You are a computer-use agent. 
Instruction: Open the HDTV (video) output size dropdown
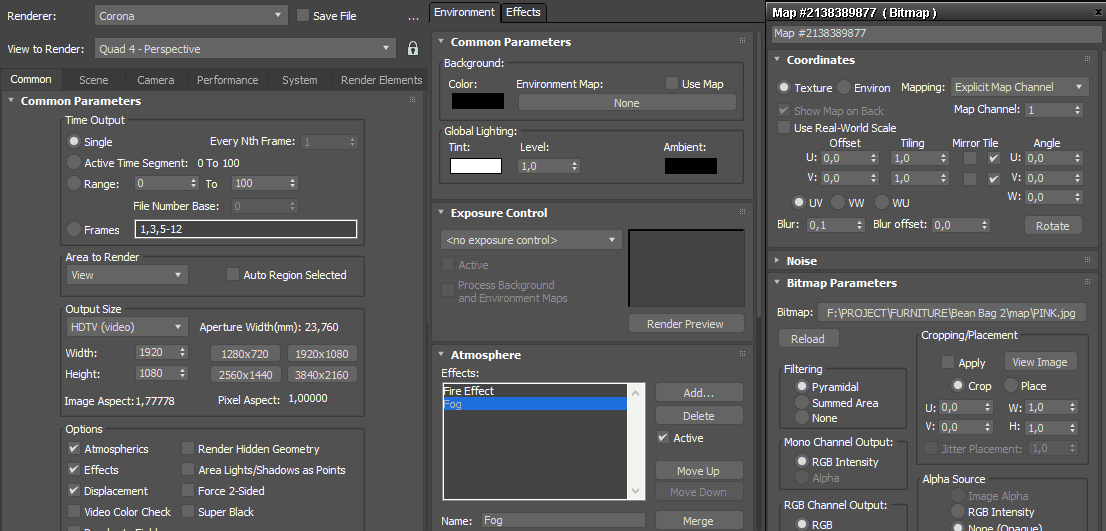coord(127,327)
